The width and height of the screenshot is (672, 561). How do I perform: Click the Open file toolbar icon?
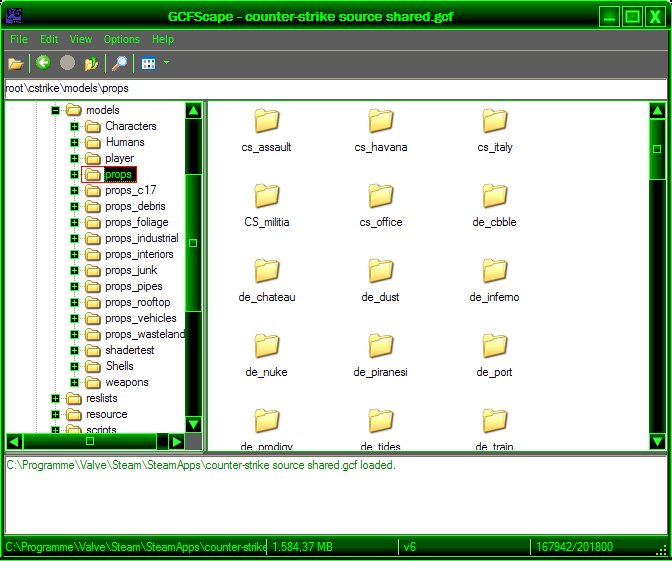coord(15,64)
